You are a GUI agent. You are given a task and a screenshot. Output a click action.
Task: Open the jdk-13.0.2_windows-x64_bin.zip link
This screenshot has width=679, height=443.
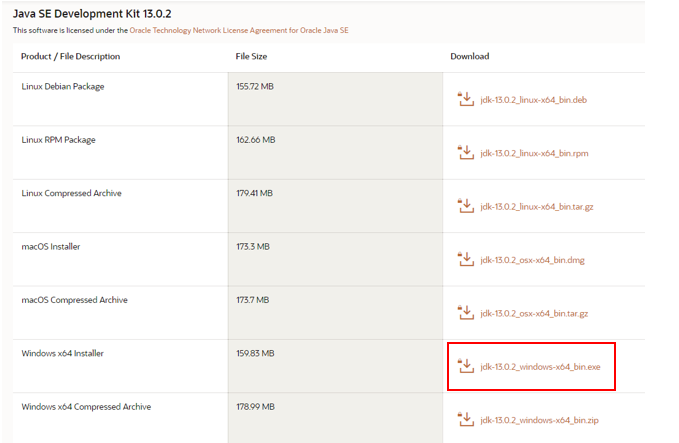540,420
